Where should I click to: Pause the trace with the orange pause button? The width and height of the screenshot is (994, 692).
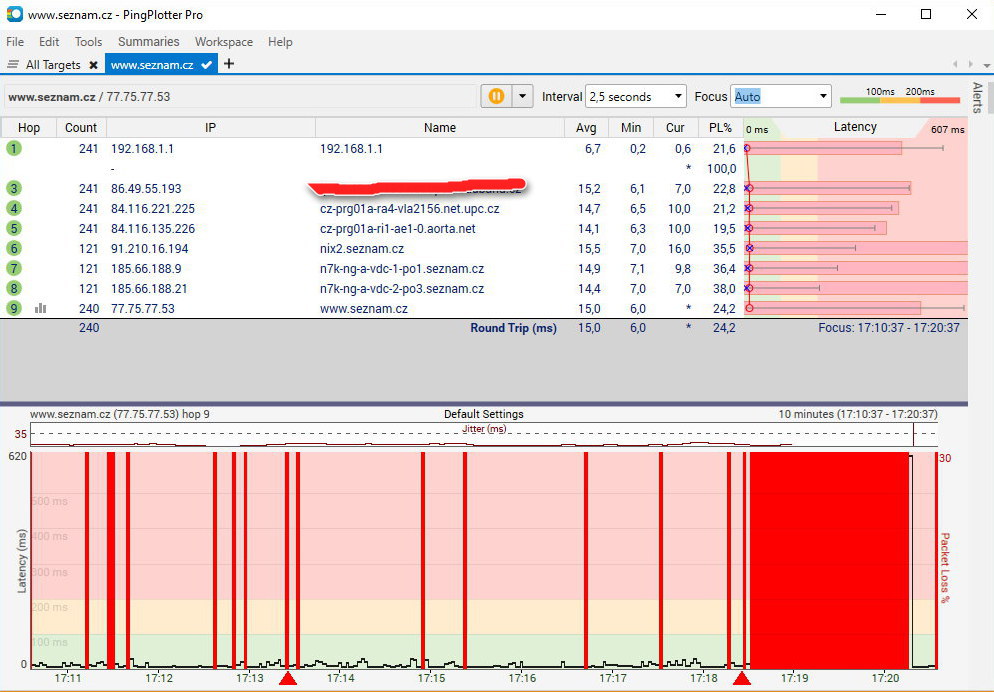(x=496, y=96)
